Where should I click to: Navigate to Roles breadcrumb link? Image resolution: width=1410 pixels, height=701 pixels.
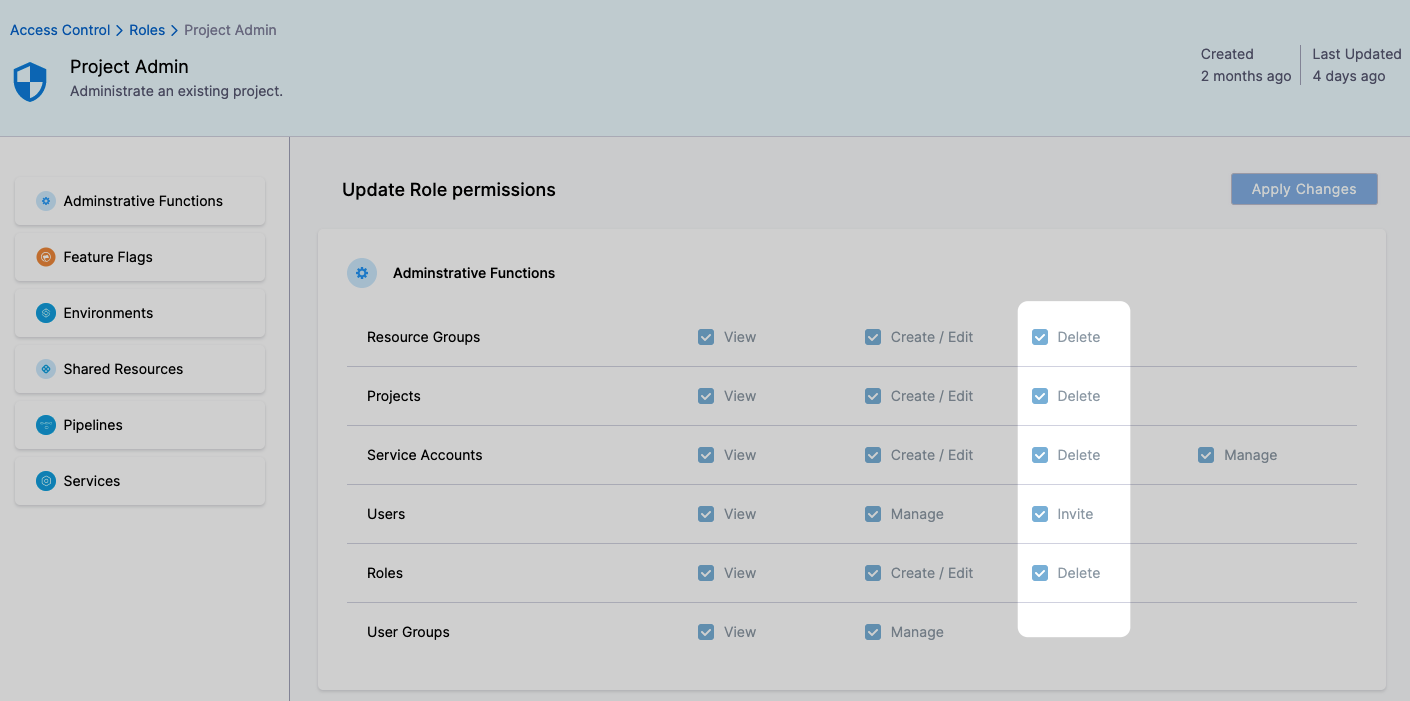[147, 30]
